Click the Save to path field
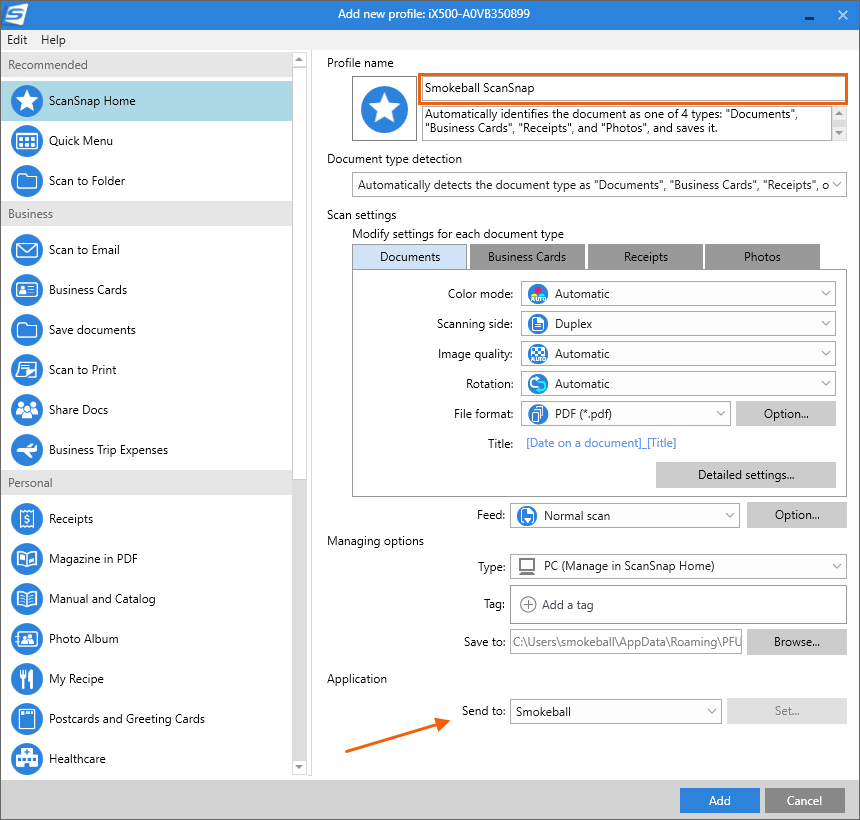 pos(626,642)
